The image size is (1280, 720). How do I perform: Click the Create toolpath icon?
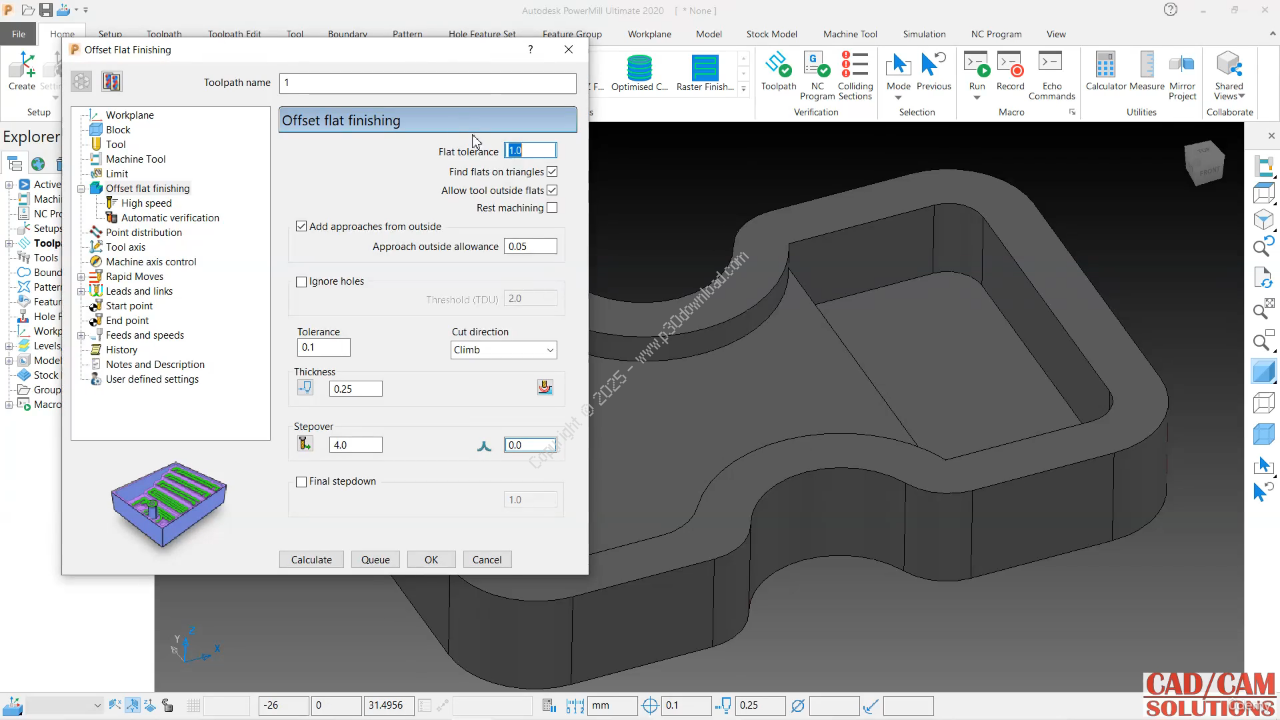click(x=22, y=66)
